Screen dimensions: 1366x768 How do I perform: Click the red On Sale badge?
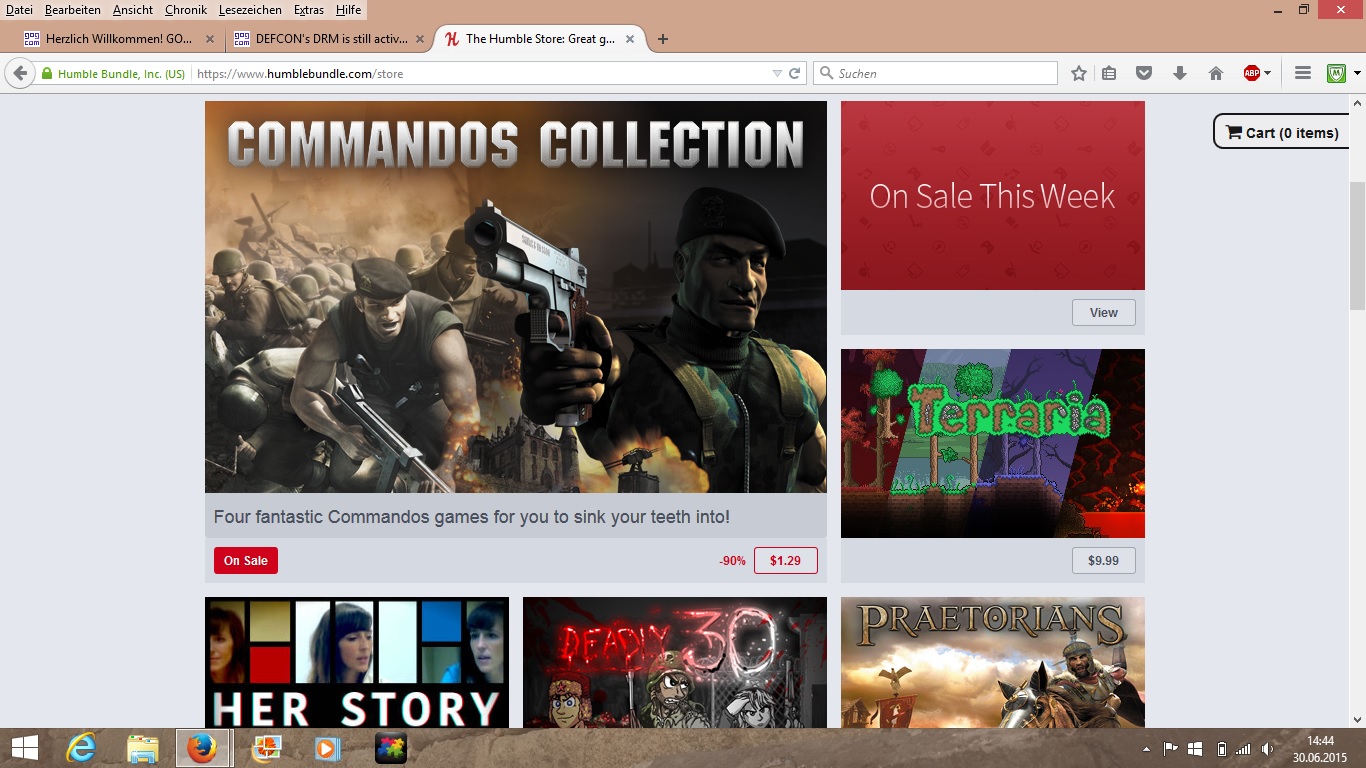point(246,560)
